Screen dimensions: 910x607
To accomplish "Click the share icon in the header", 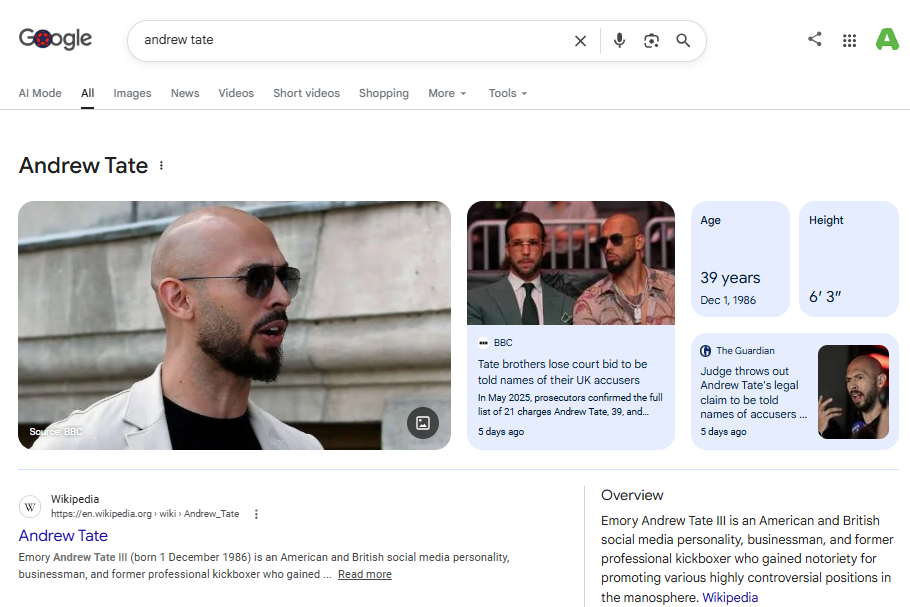I will (x=815, y=39).
